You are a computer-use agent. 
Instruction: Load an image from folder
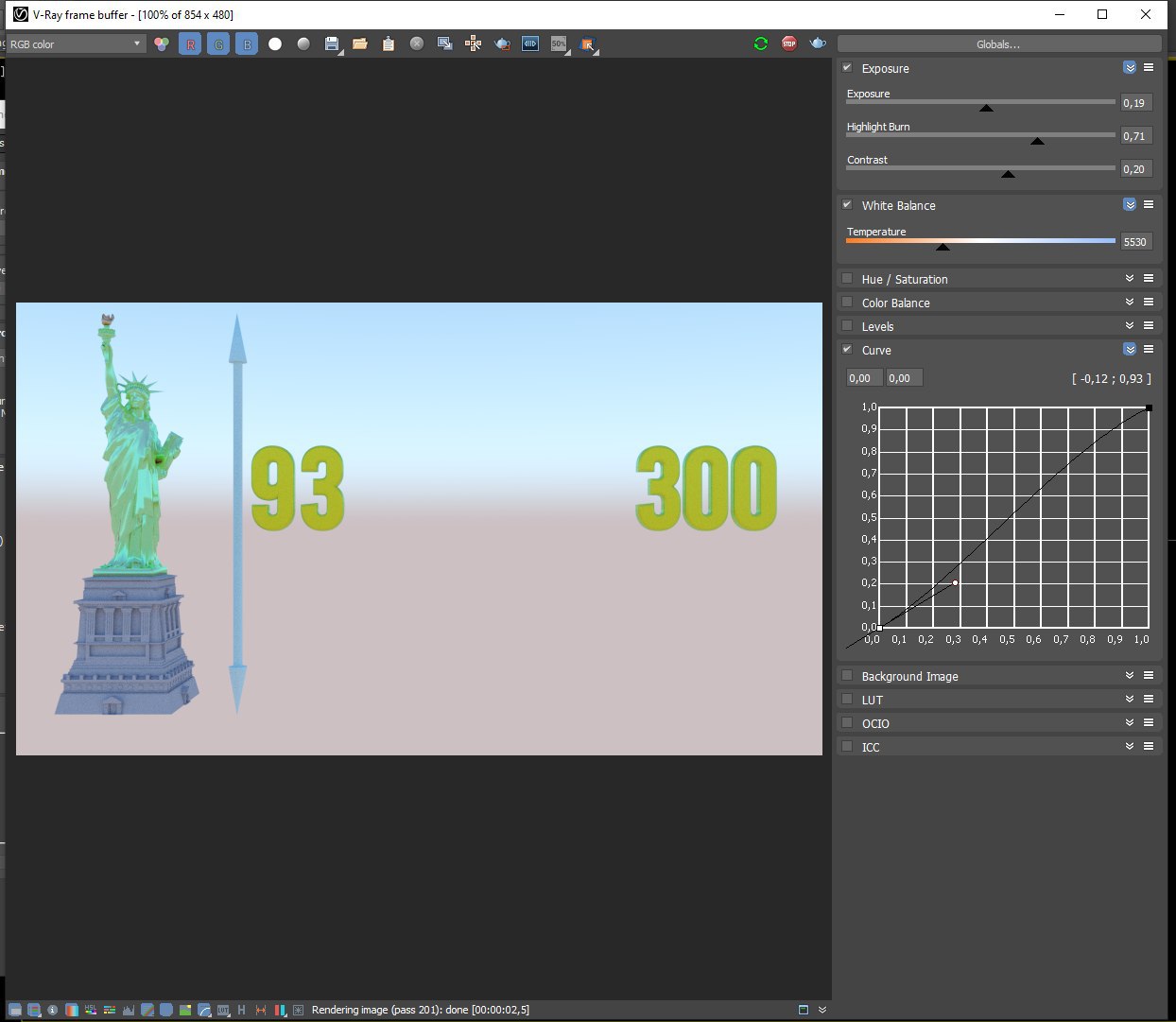pos(360,43)
